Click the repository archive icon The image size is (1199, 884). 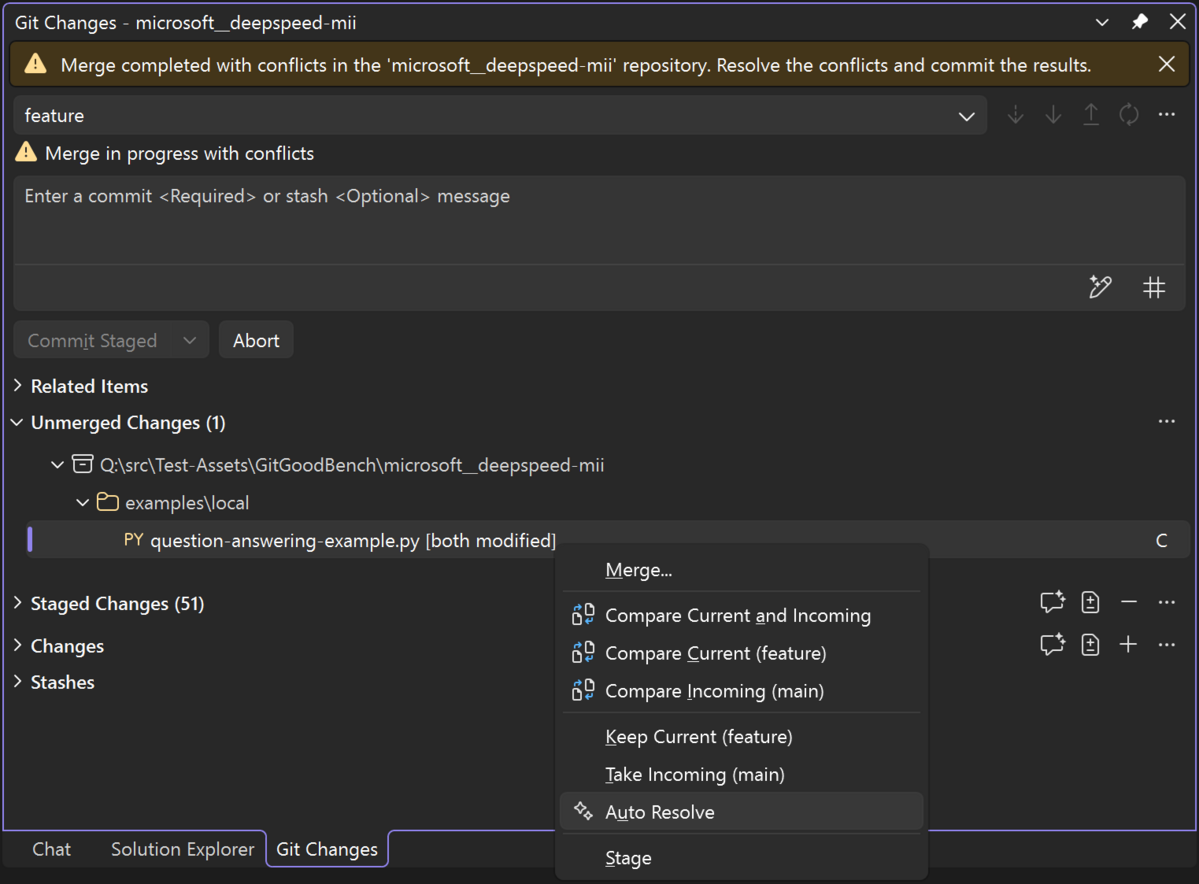[x=83, y=464]
